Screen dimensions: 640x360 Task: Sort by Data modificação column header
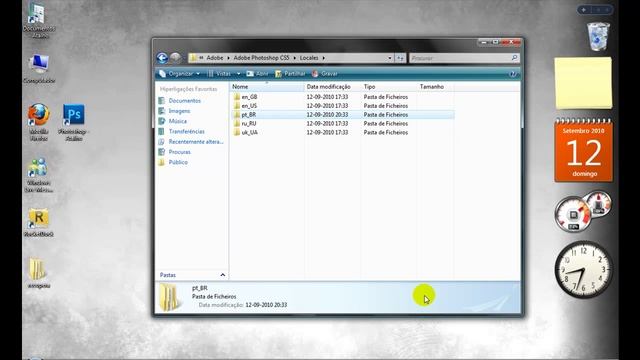333,87
